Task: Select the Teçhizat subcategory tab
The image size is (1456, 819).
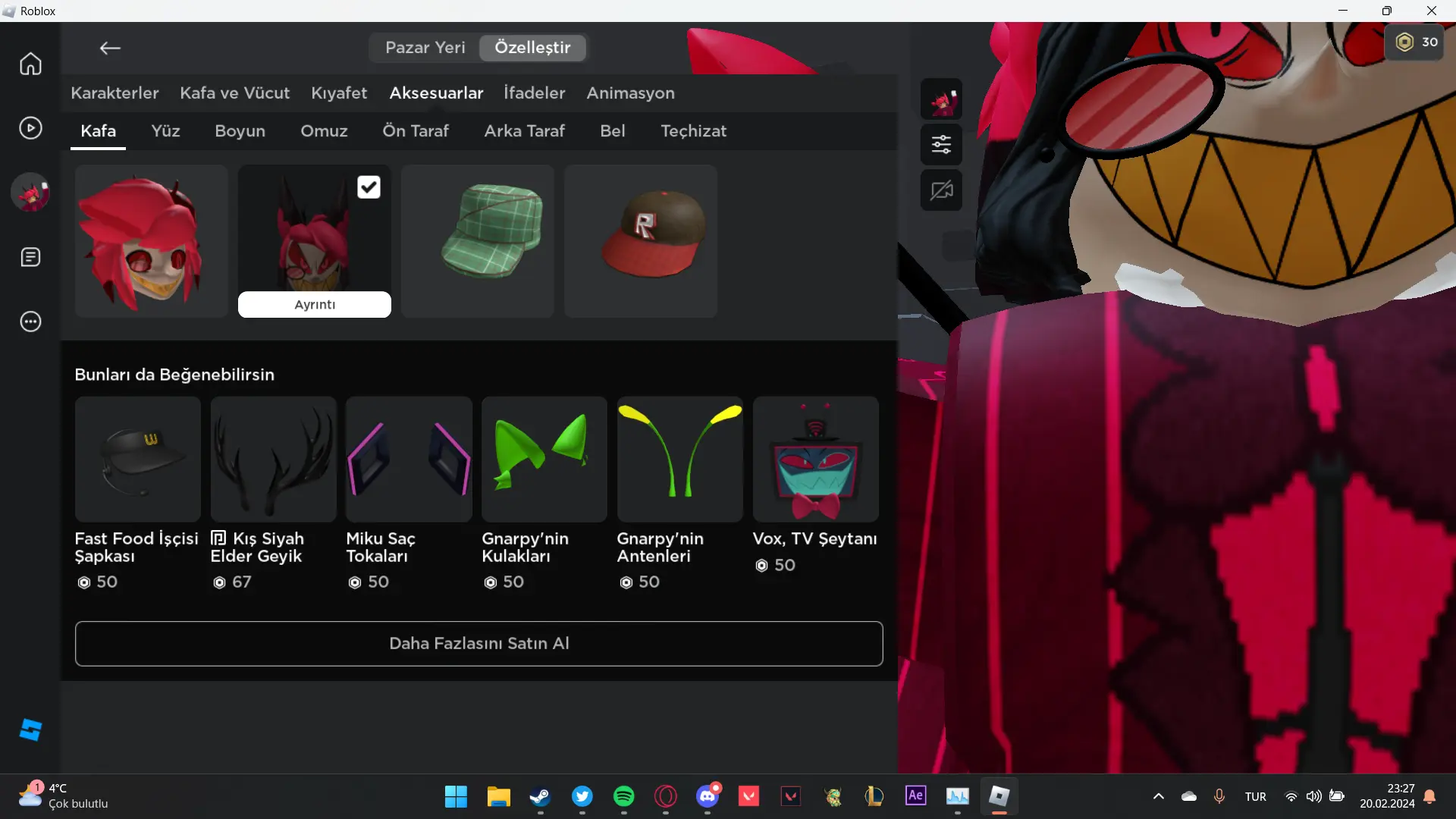Action: click(x=693, y=130)
